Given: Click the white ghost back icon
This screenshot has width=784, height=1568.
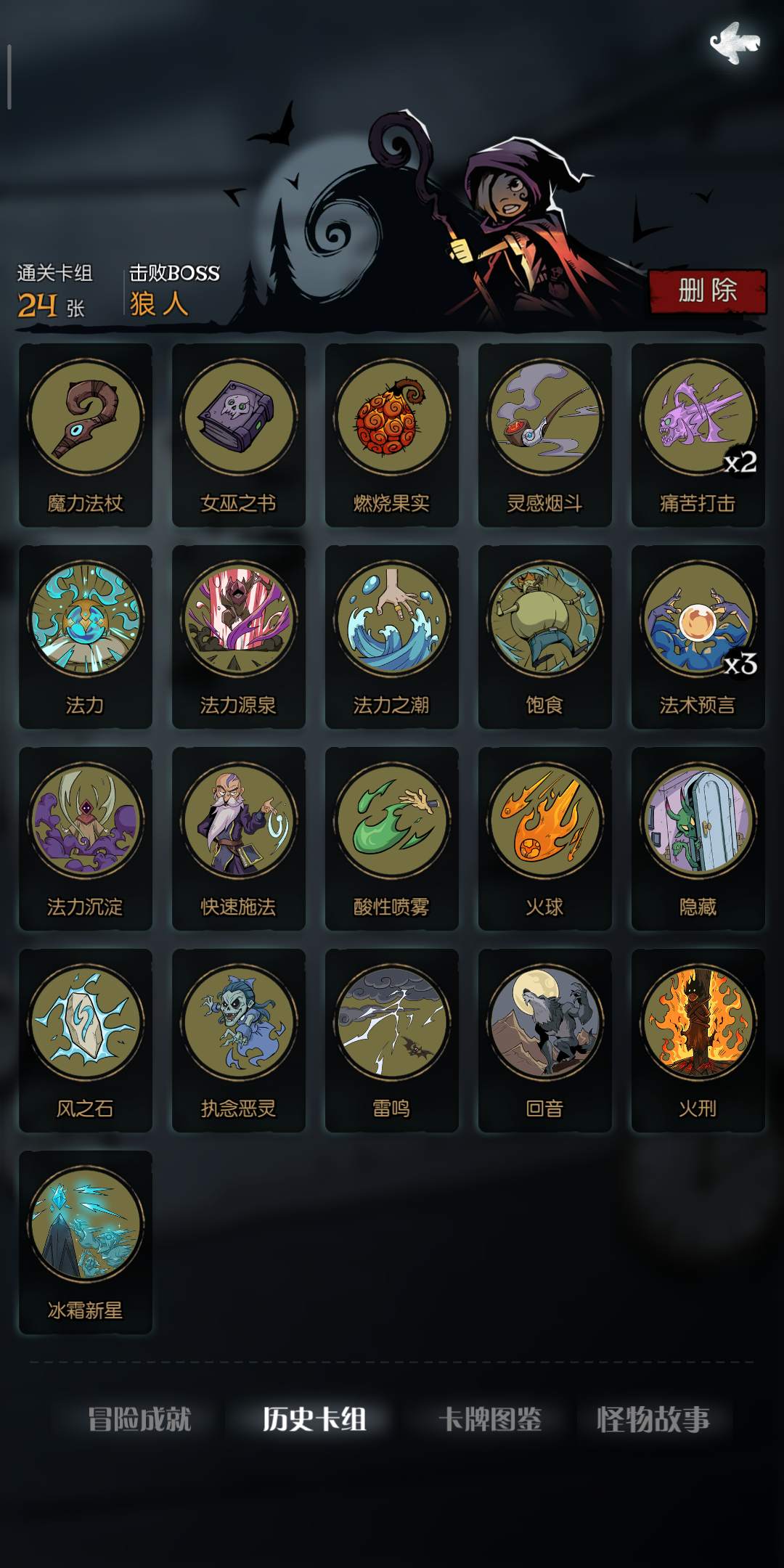Looking at the screenshot, I should [x=735, y=43].
